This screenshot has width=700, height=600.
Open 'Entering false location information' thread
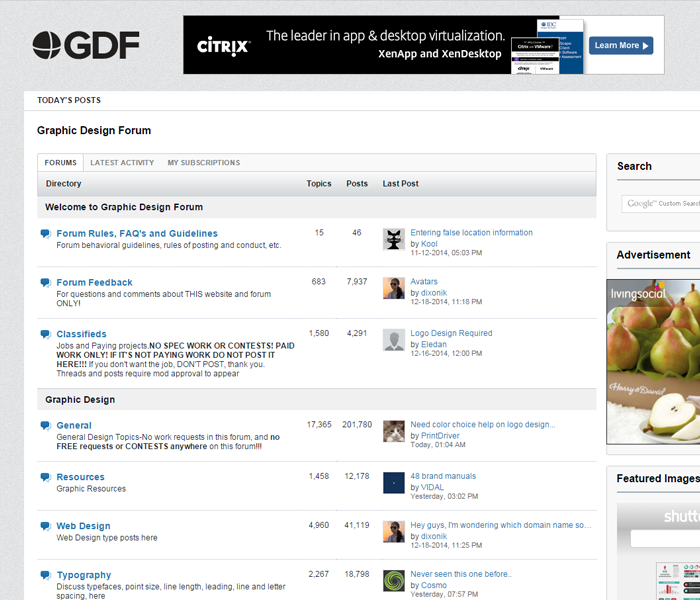pos(471,233)
